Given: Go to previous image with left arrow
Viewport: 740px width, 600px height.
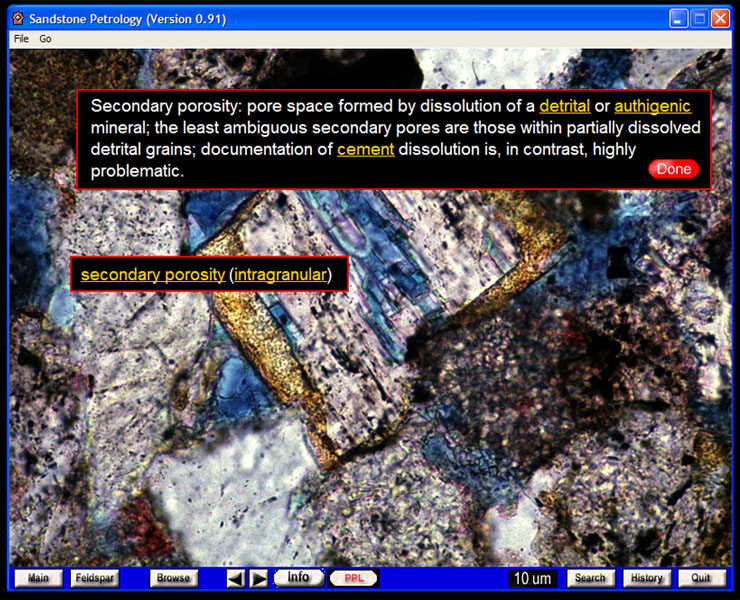Looking at the screenshot, I should (x=235, y=579).
